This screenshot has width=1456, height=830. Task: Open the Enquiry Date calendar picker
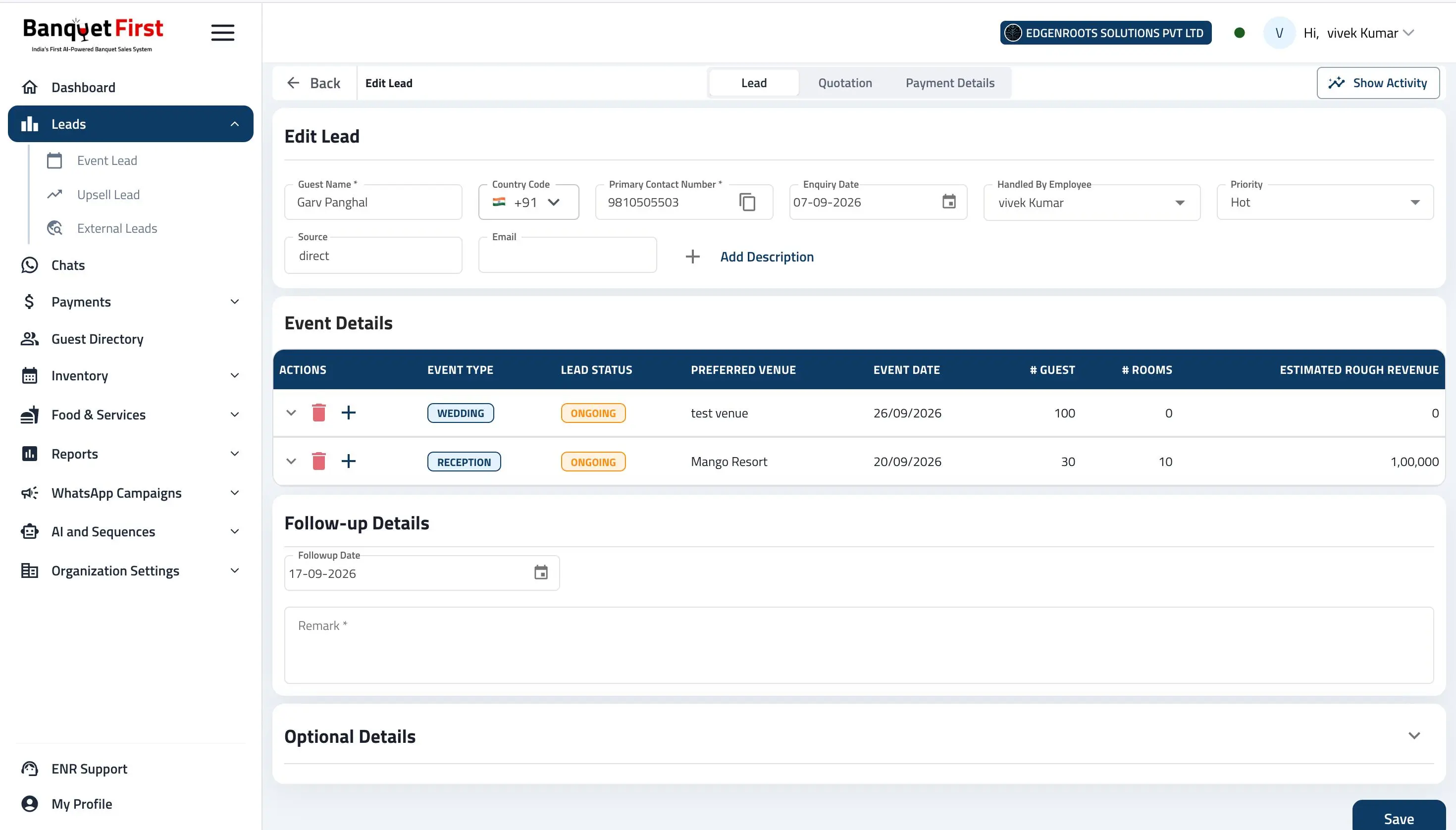948,202
